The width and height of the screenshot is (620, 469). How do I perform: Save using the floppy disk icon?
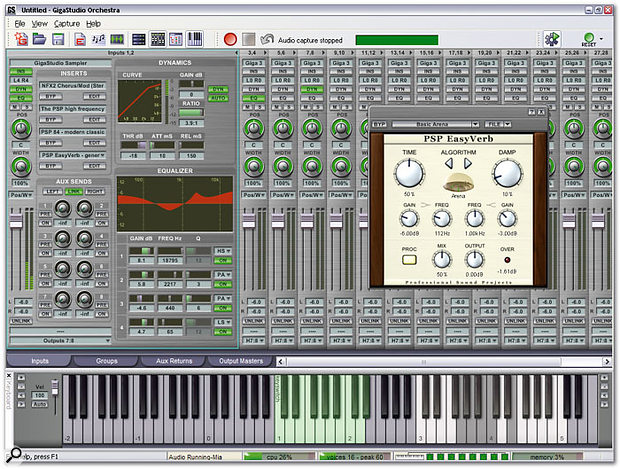point(58,39)
